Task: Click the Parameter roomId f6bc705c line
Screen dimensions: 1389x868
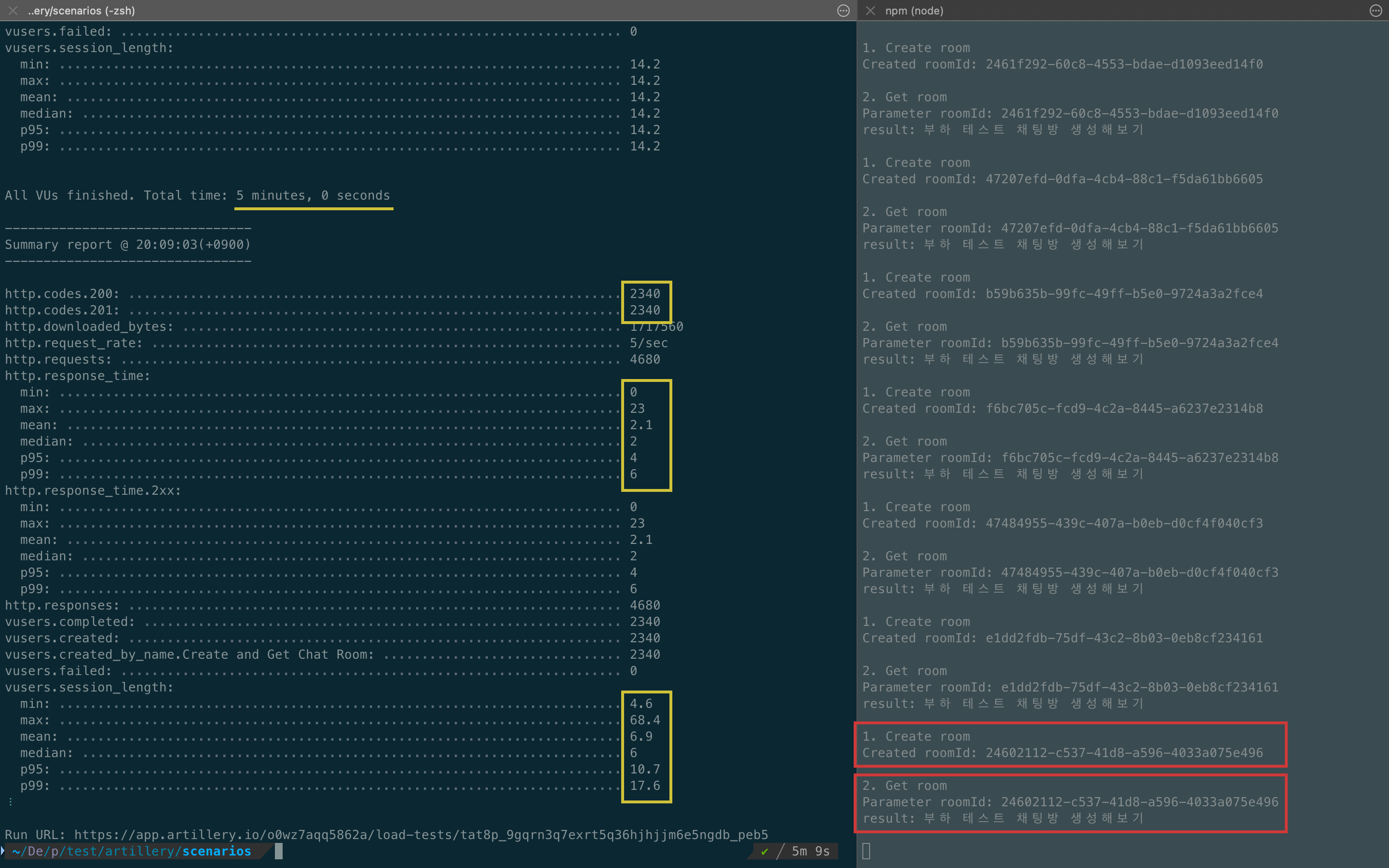Action: coord(1071,458)
